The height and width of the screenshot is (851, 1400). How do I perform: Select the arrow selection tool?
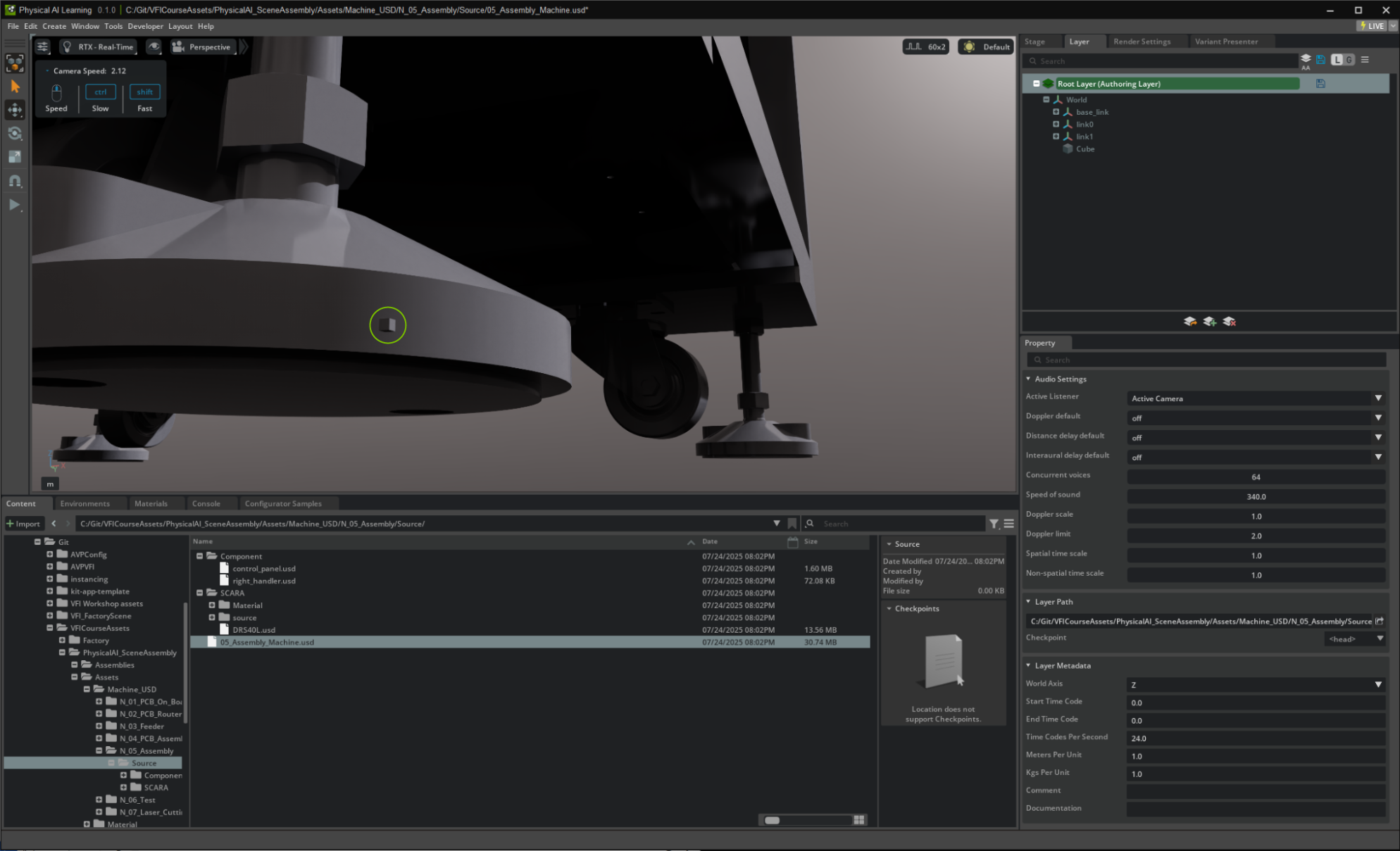[15, 87]
